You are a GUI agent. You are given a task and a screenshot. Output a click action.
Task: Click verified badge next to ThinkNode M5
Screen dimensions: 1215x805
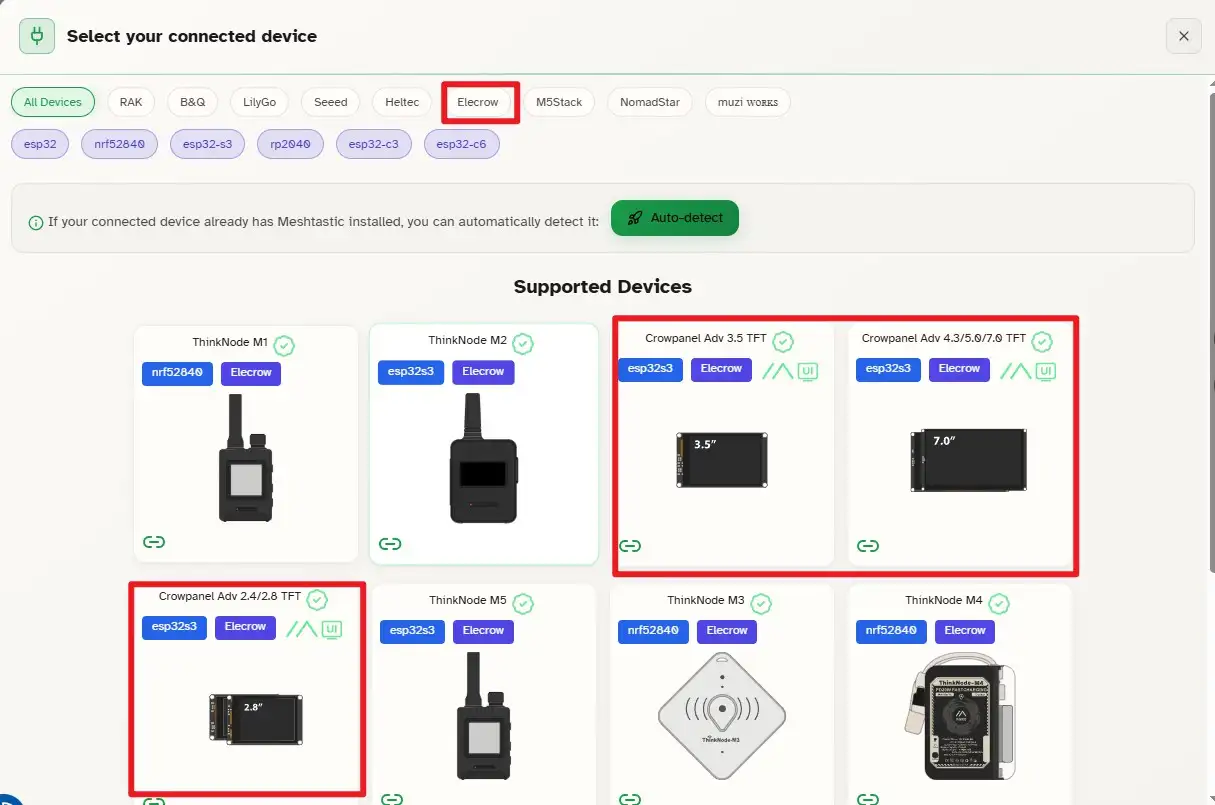point(523,604)
